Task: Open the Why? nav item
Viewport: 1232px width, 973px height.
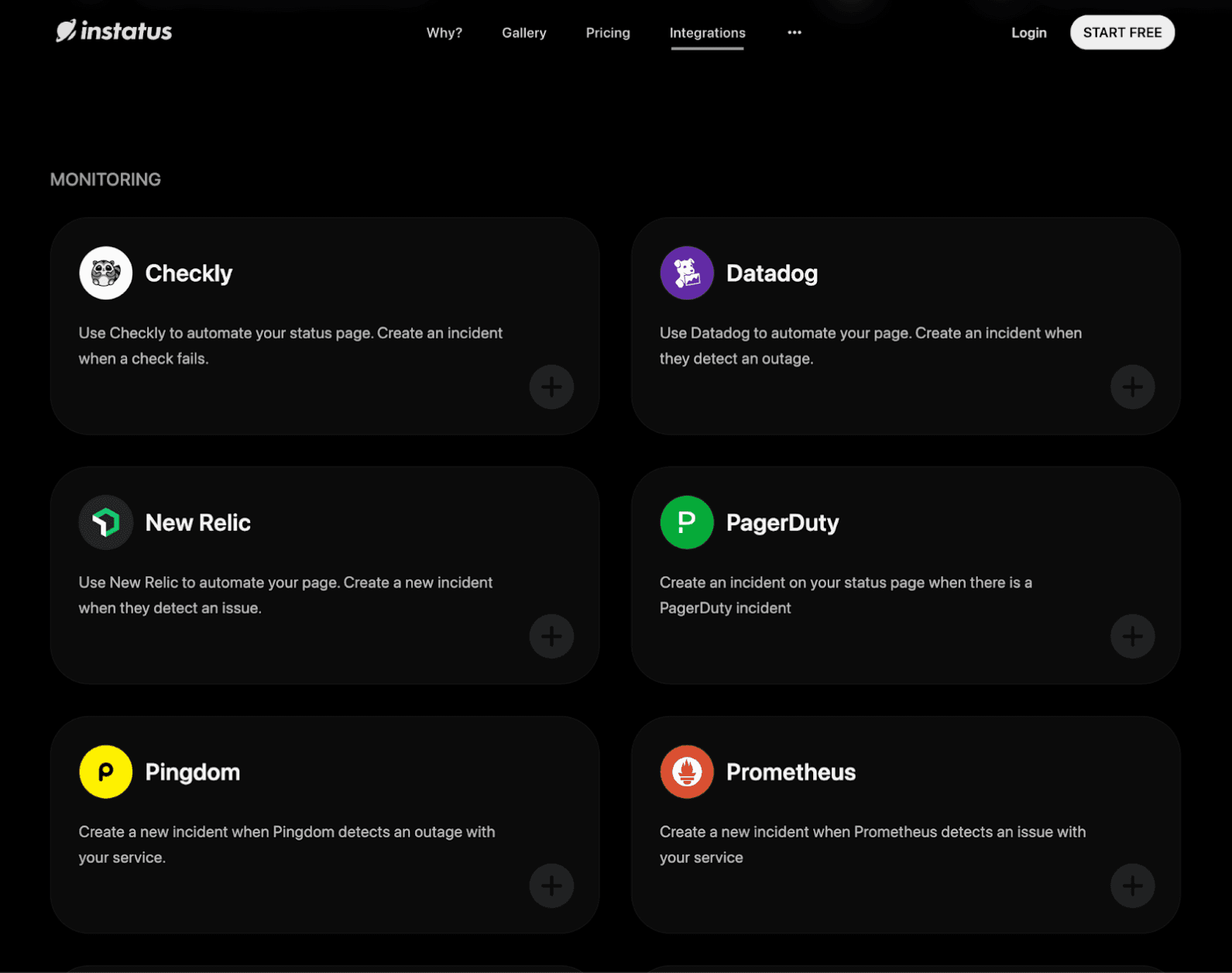Action: (444, 33)
